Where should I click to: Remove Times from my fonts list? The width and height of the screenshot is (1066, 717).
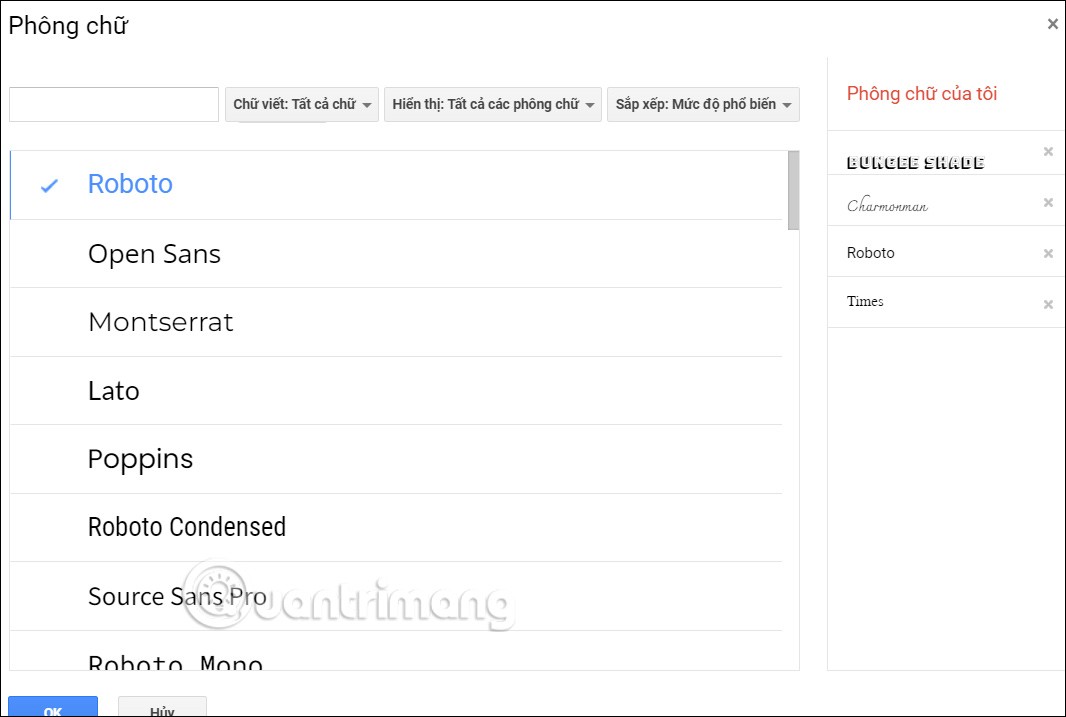[x=1048, y=304]
